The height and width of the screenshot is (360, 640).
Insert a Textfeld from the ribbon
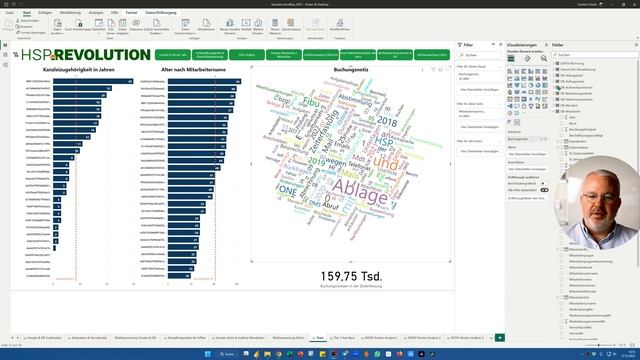tap(246, 24)
